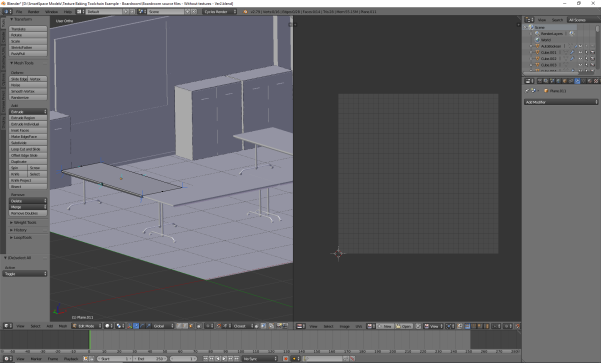Toggle visibility of Cube.002
The width and height of the screenshot is (601, 363).
[580, 59]
